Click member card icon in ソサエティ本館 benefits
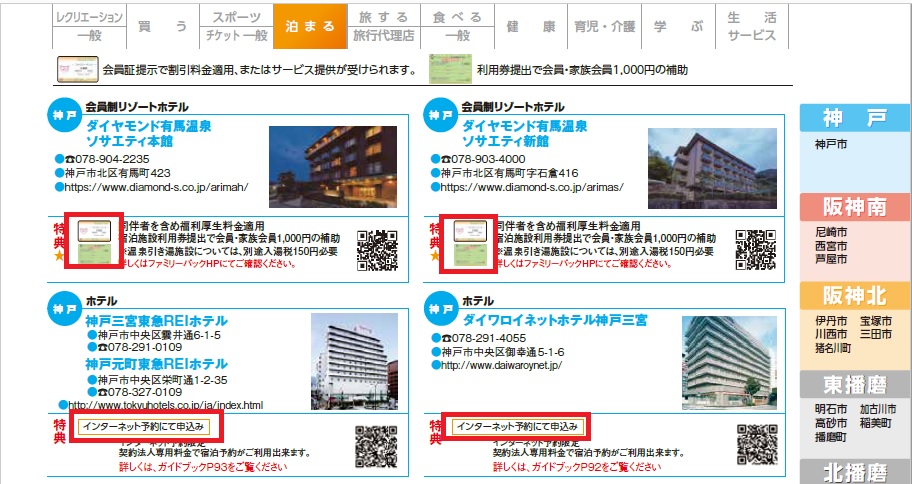912x484 pixels. 94,231
